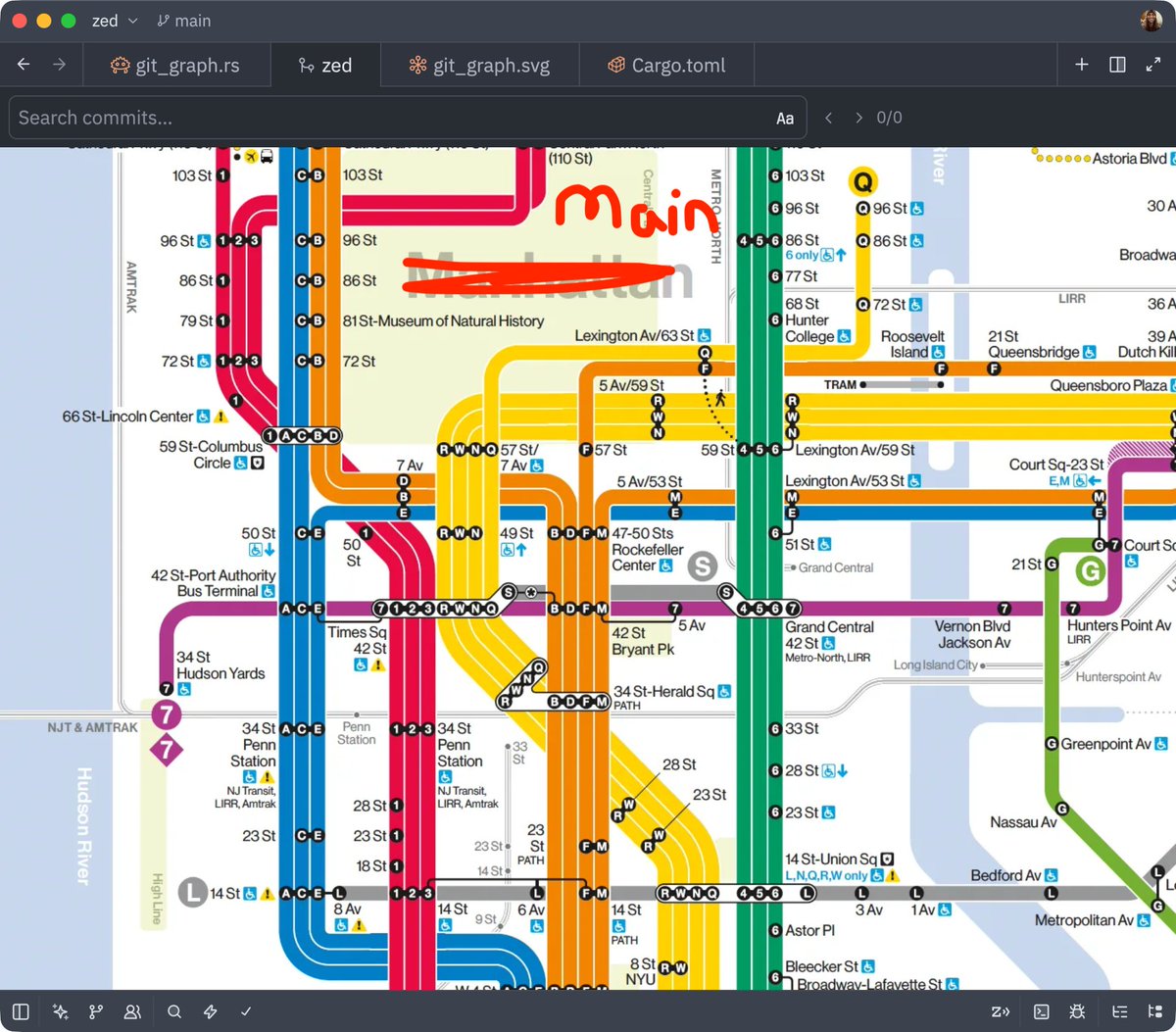
Task: Click the user avatar in the title bar
Action: pos(1151,21)
